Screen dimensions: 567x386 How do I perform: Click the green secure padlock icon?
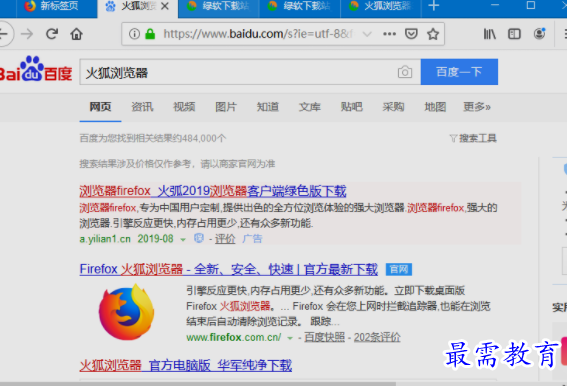150,34
